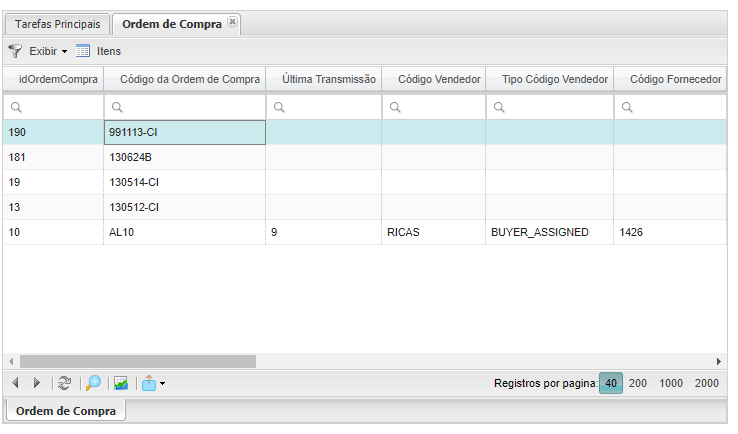Open the export dropdown arrow
The height and width of the screenshot is (434, 738).
[162, 384]
